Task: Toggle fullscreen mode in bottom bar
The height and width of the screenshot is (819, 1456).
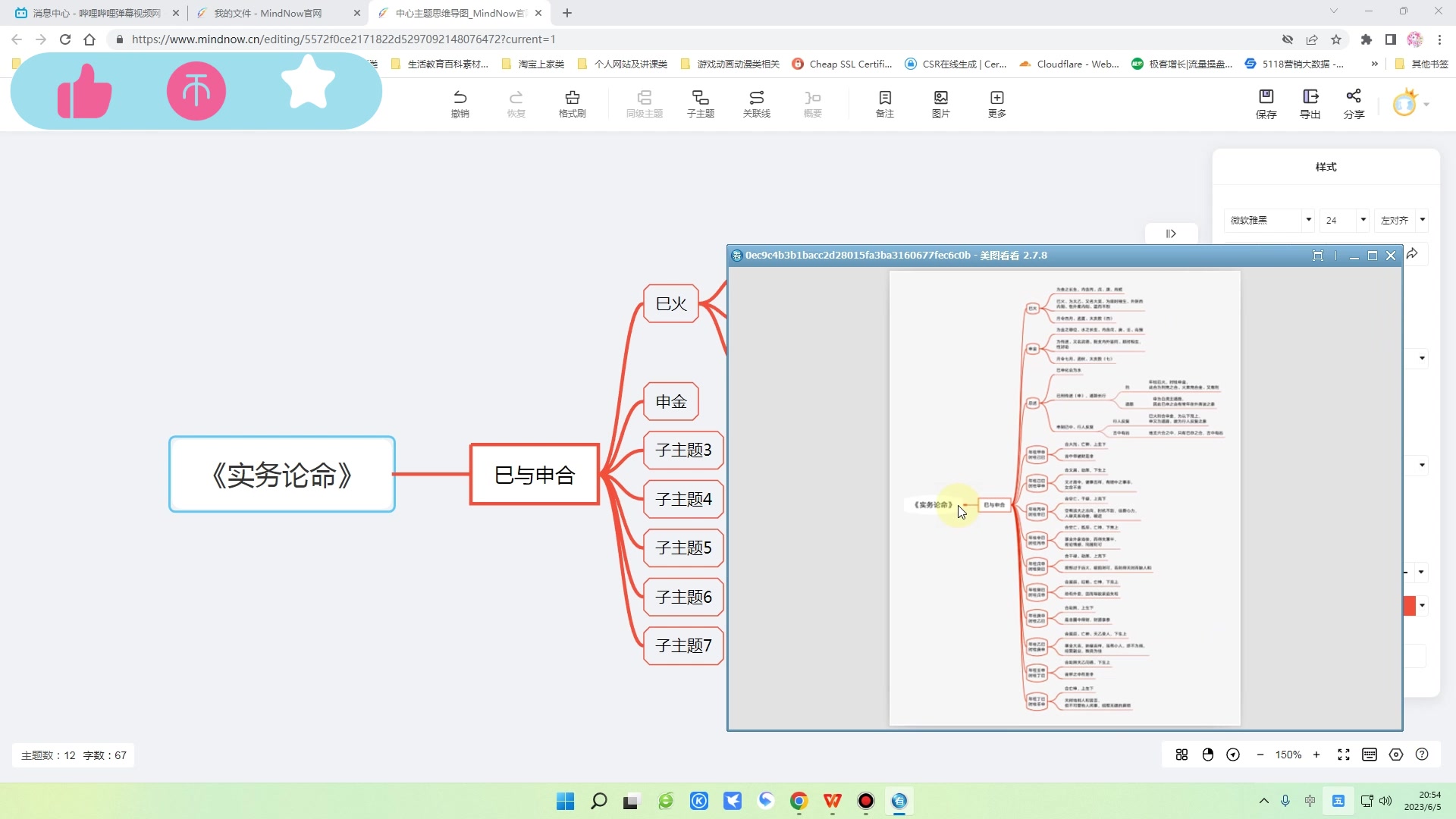Action: coord(1344,755)
